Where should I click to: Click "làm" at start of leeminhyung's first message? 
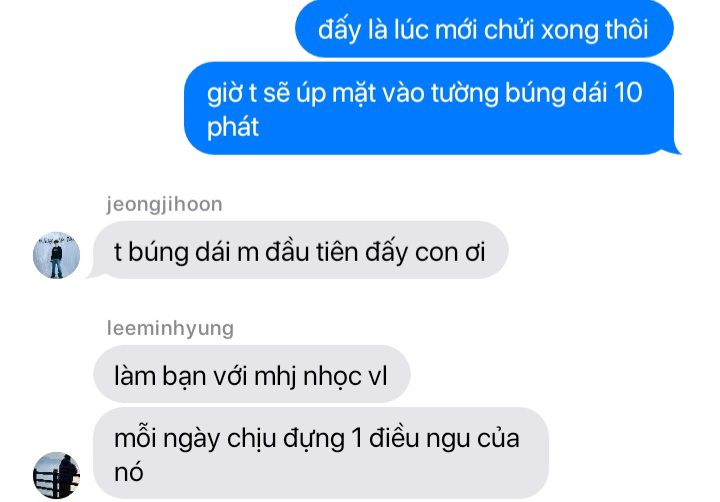[x=134, y=376]
